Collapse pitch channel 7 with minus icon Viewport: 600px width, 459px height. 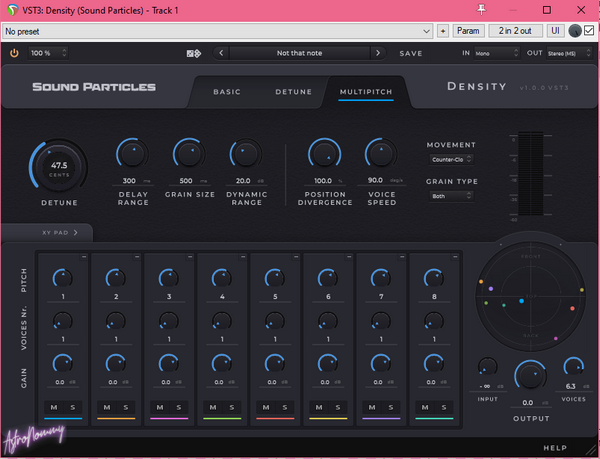click(402, 257)
